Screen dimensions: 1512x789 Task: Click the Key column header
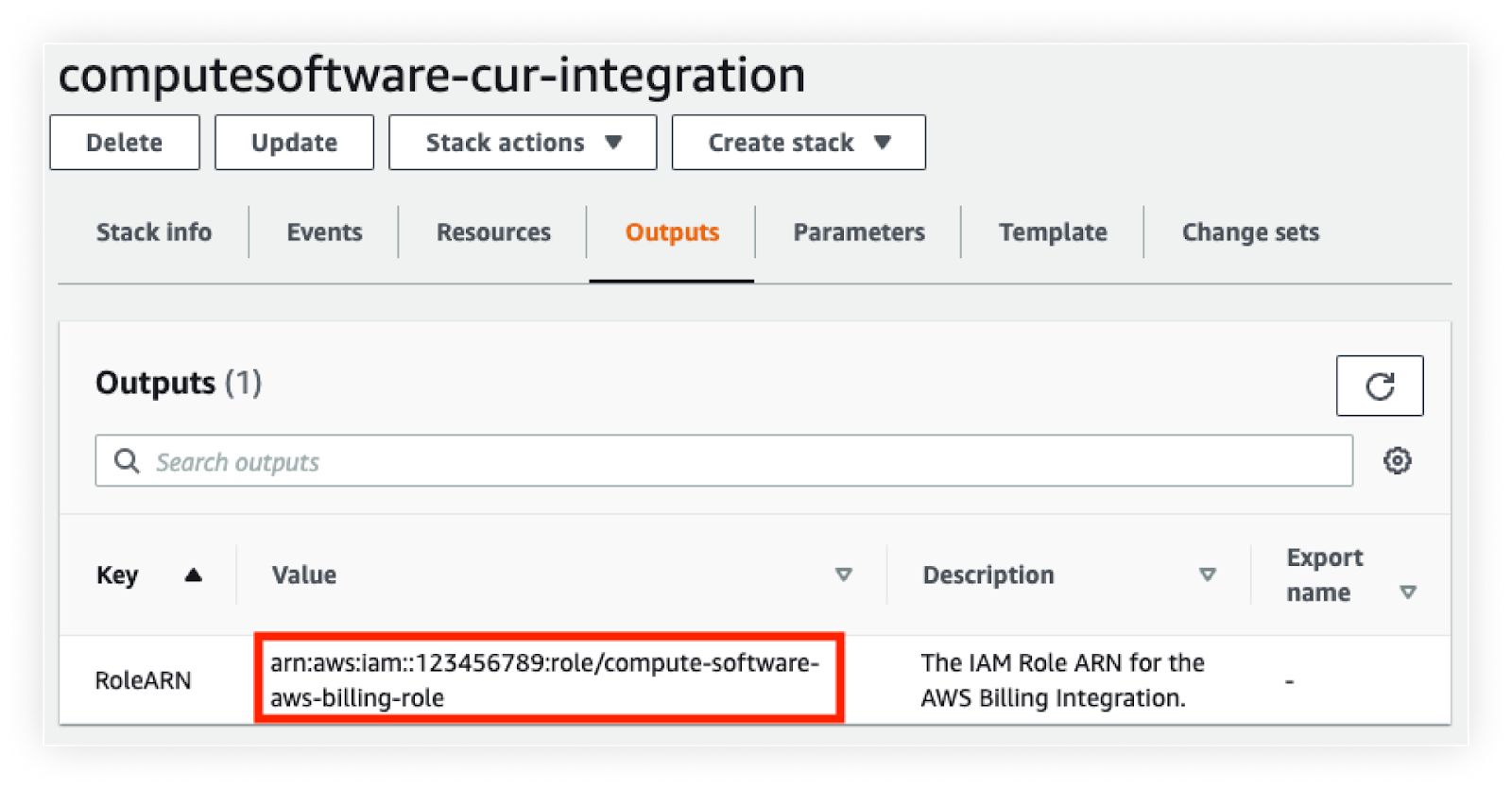(117, 575)
